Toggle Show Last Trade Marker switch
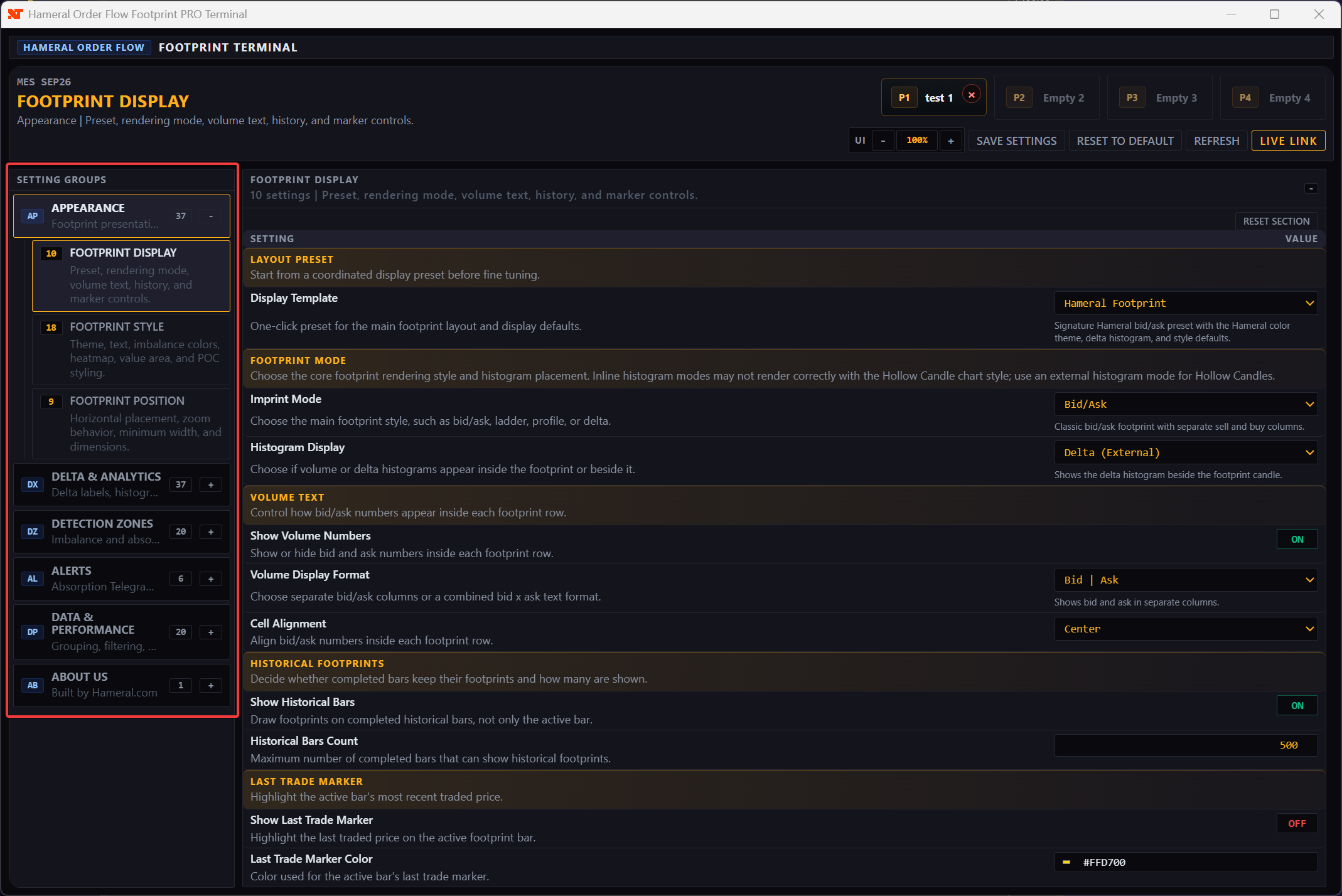The height and width of the screenshot is (896, 1342). coord(1297,823)
